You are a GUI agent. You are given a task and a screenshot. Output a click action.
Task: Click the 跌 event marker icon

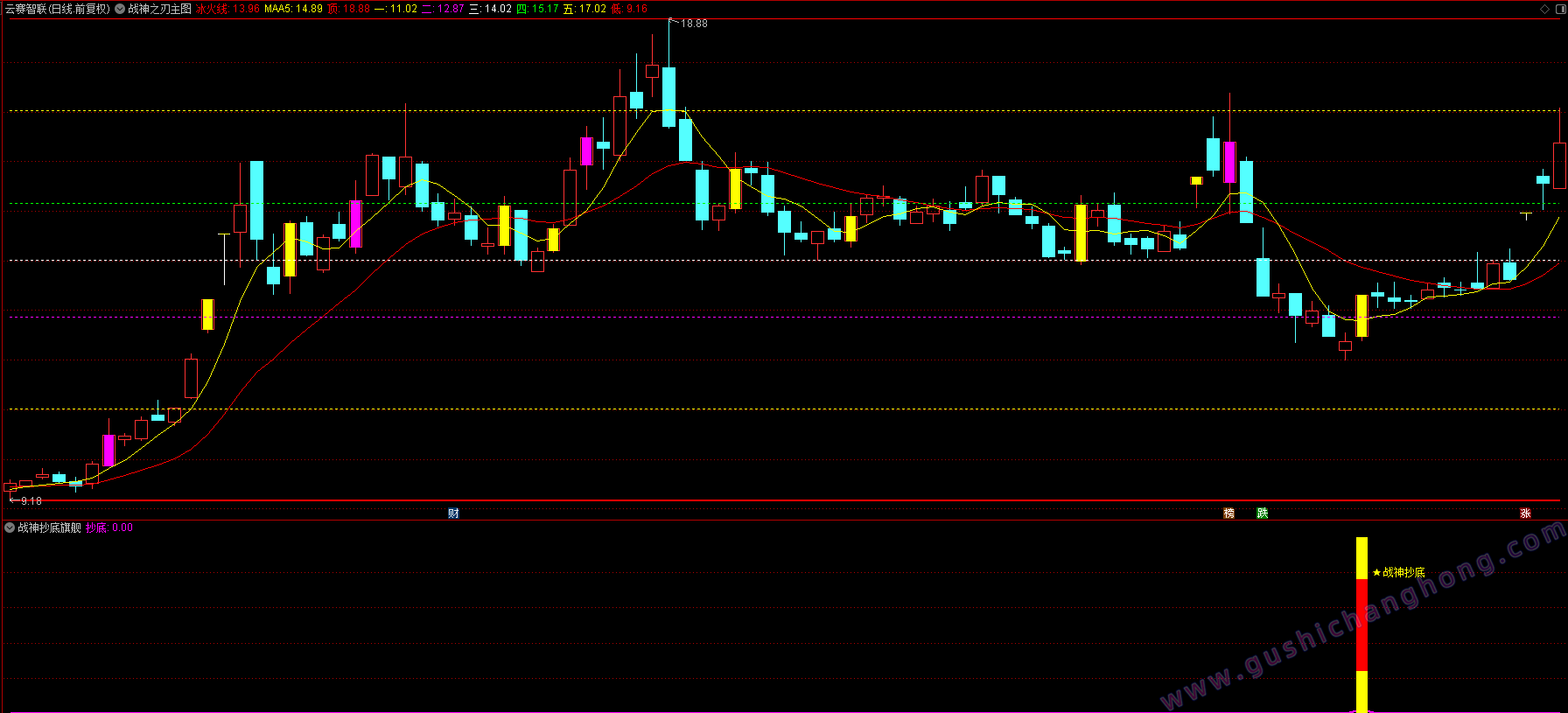pos(1263,514)
